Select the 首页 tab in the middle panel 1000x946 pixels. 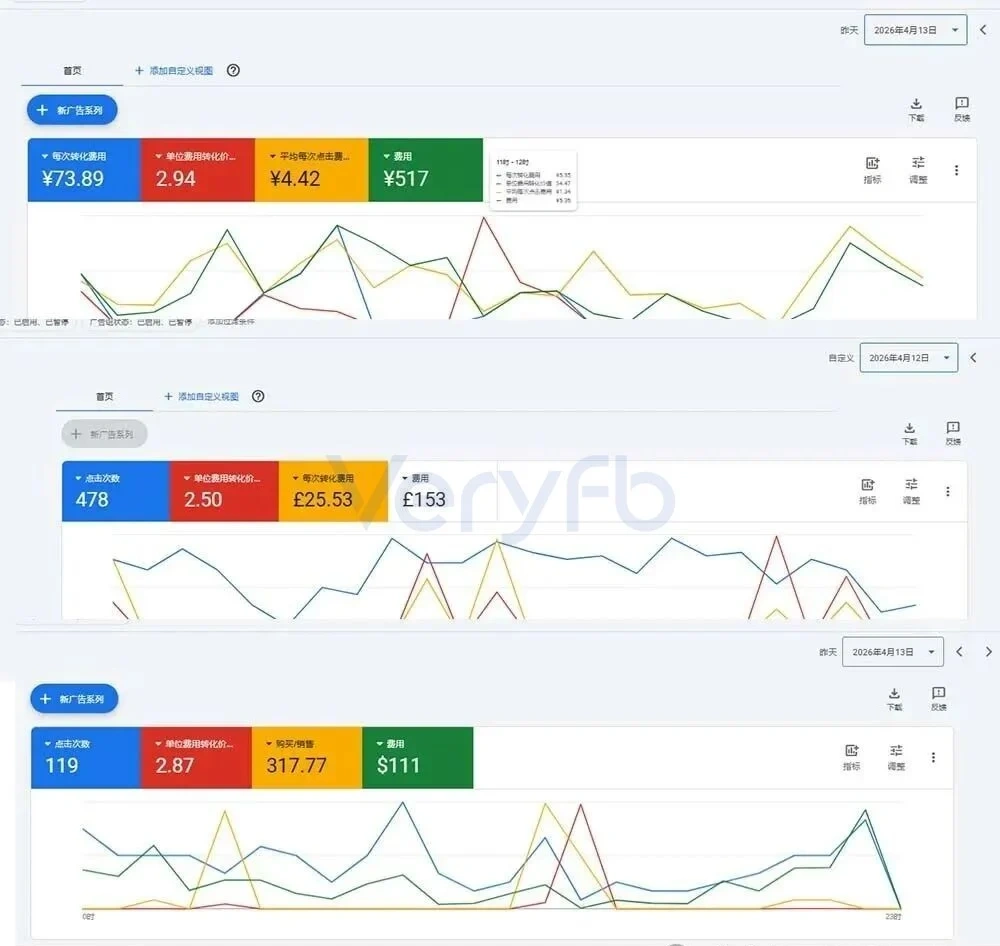coord(105,396)
